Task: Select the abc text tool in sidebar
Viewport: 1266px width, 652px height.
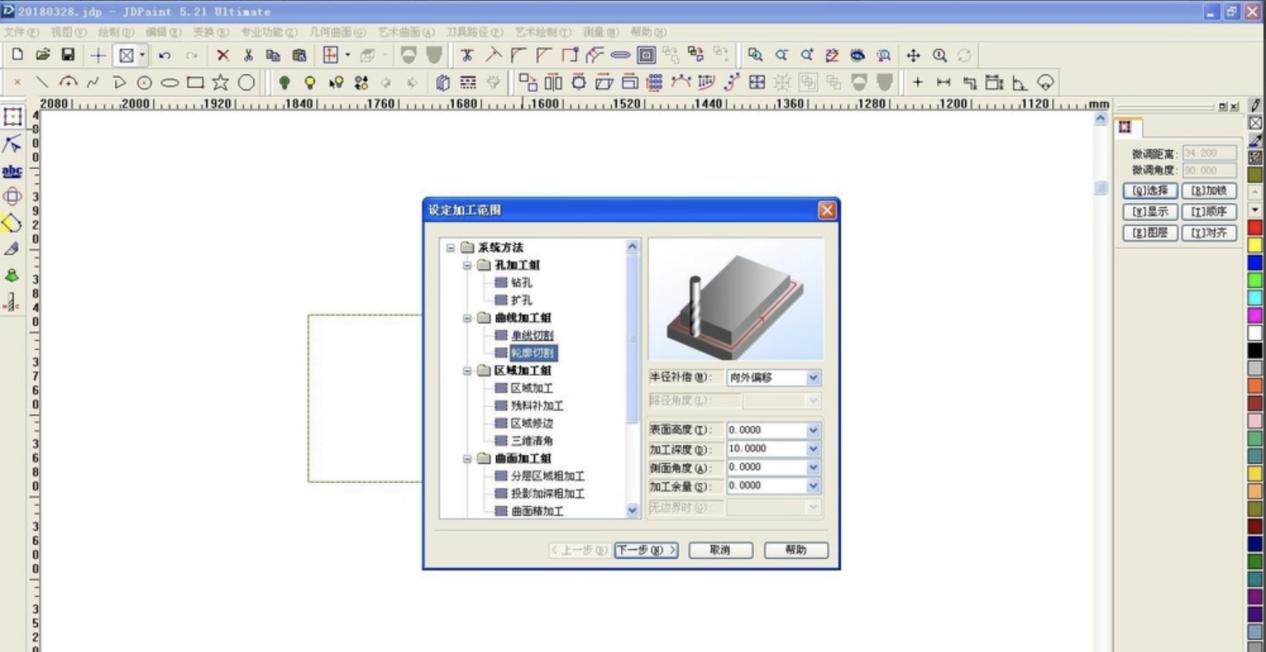Action: tap(12, 171)
